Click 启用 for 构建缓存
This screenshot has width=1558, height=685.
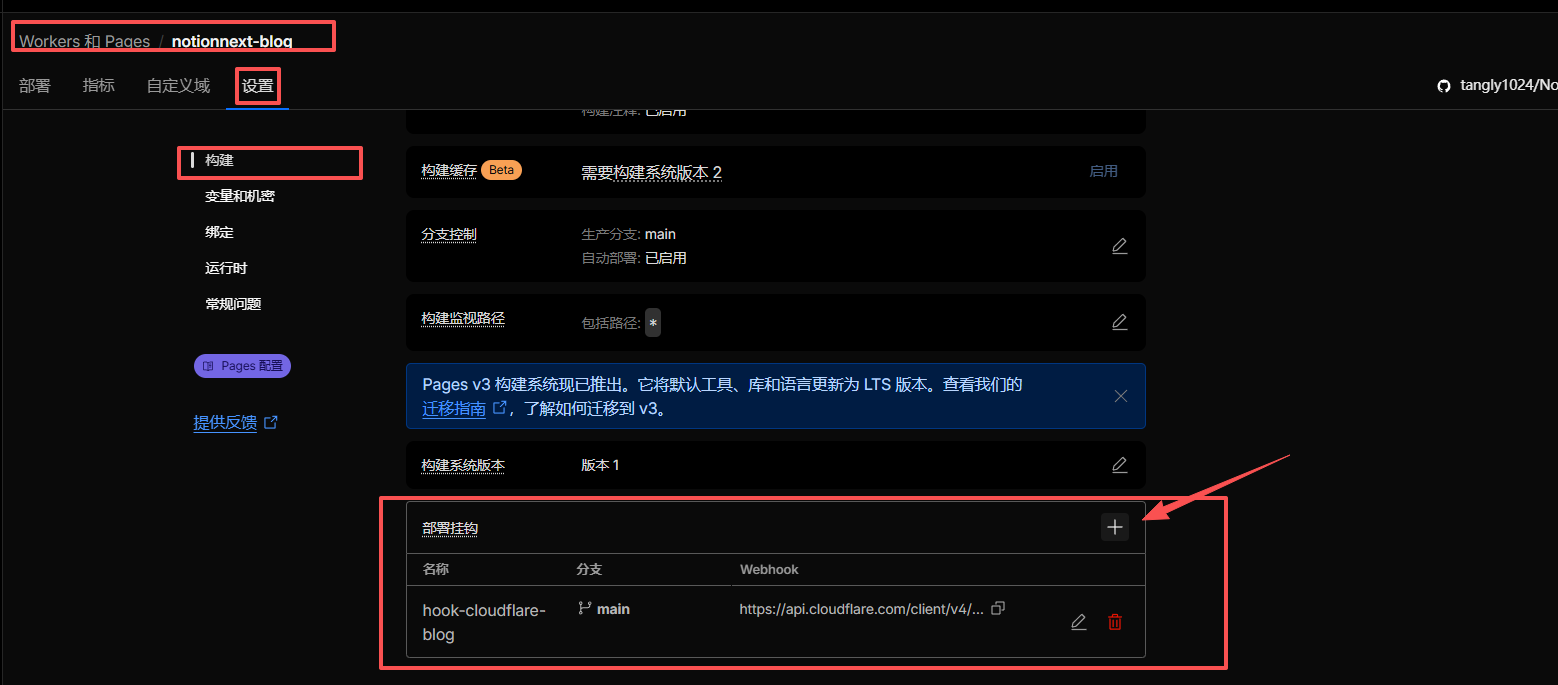click(1103, 171)
